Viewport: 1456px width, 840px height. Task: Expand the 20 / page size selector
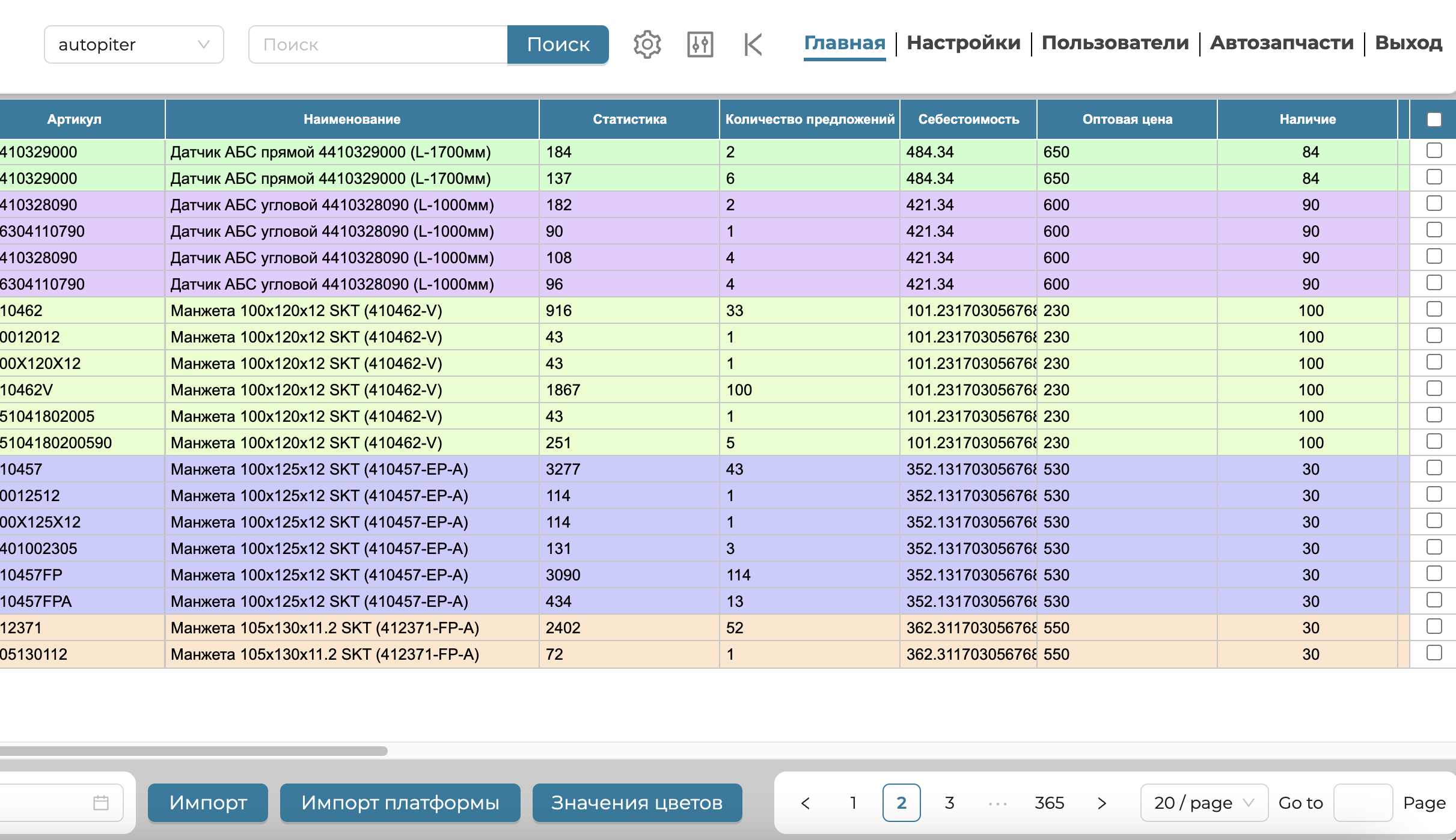coord(1204,803)
